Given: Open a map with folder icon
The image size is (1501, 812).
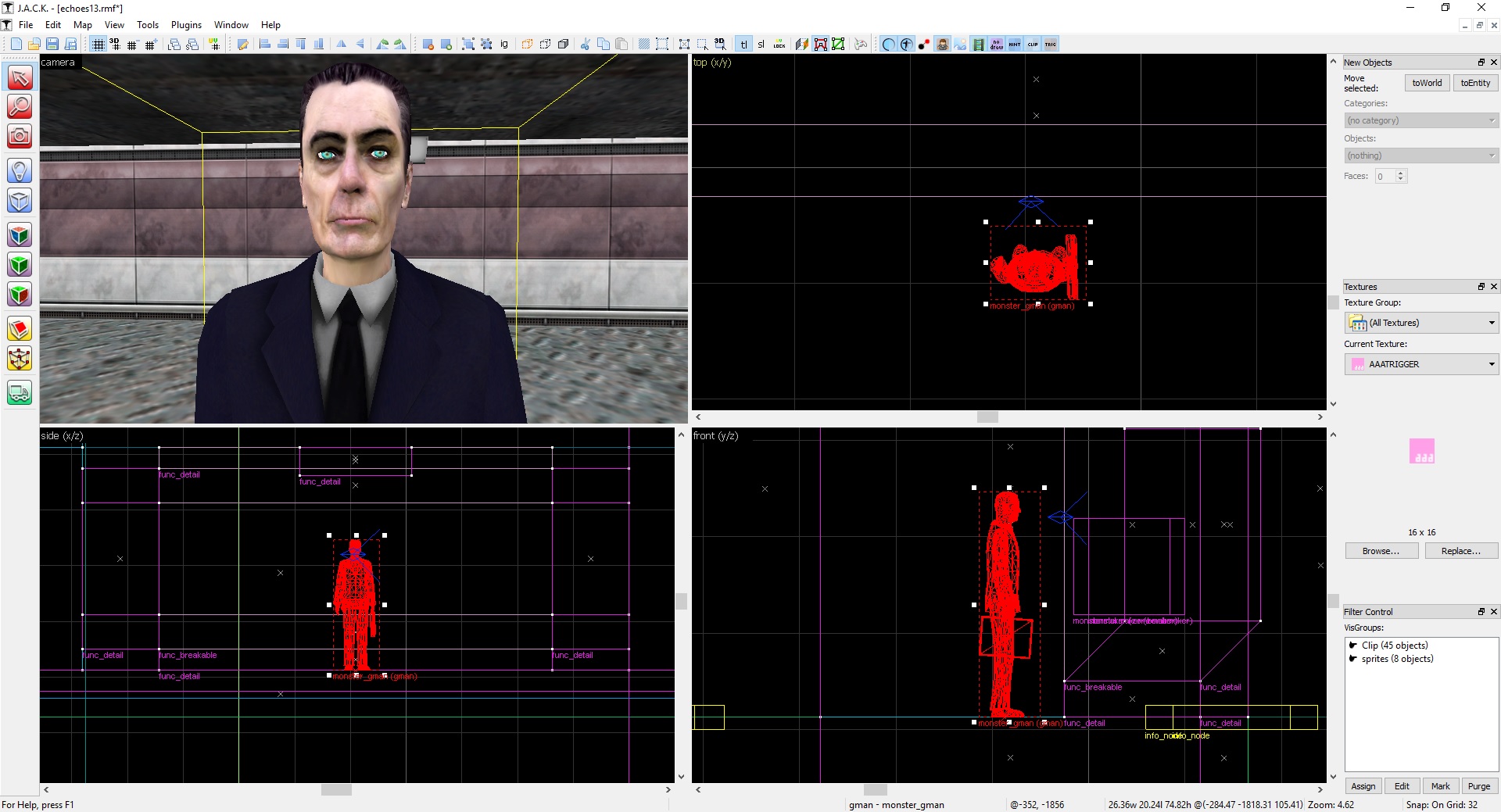Looking at the screenshot, I should [34, 44].
